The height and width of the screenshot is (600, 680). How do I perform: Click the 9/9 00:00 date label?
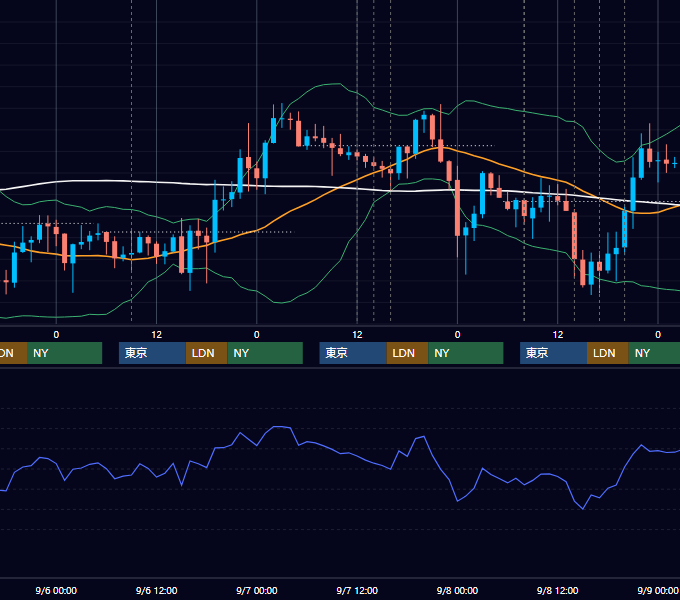[x=658, y=590]
